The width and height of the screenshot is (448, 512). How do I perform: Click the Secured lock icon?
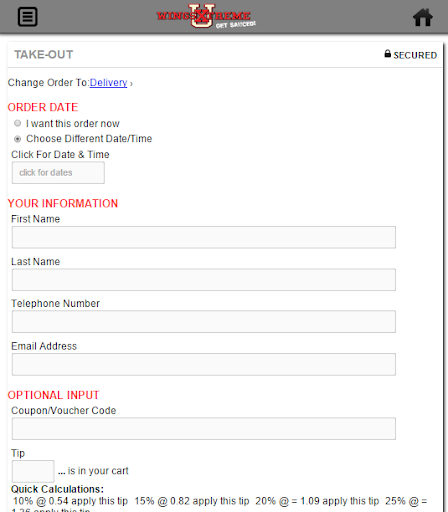[x=387, y=54]
